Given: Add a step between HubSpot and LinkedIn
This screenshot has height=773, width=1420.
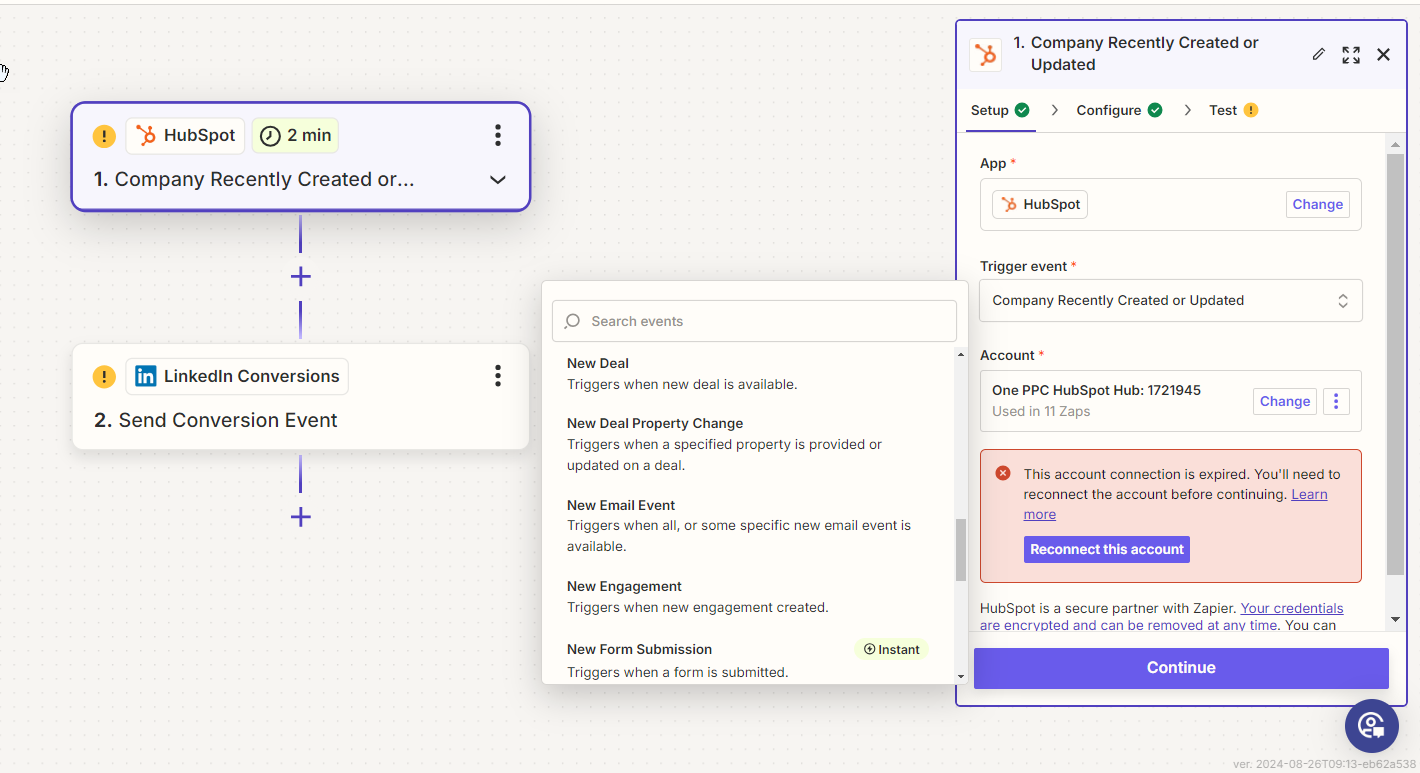Looking at the screenshot, I should coord(300,277).
